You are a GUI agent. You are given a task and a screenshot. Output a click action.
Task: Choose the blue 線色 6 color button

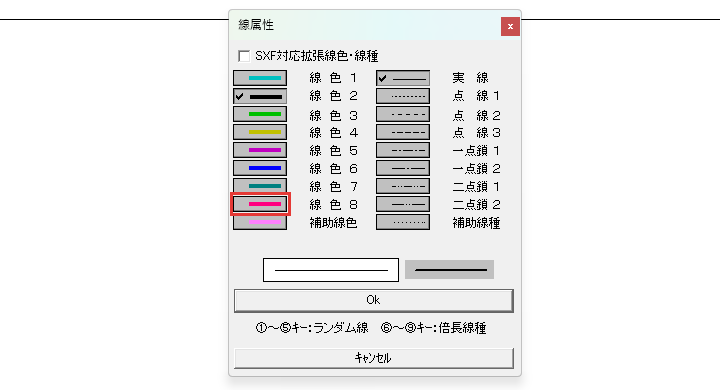click(260, 168)
